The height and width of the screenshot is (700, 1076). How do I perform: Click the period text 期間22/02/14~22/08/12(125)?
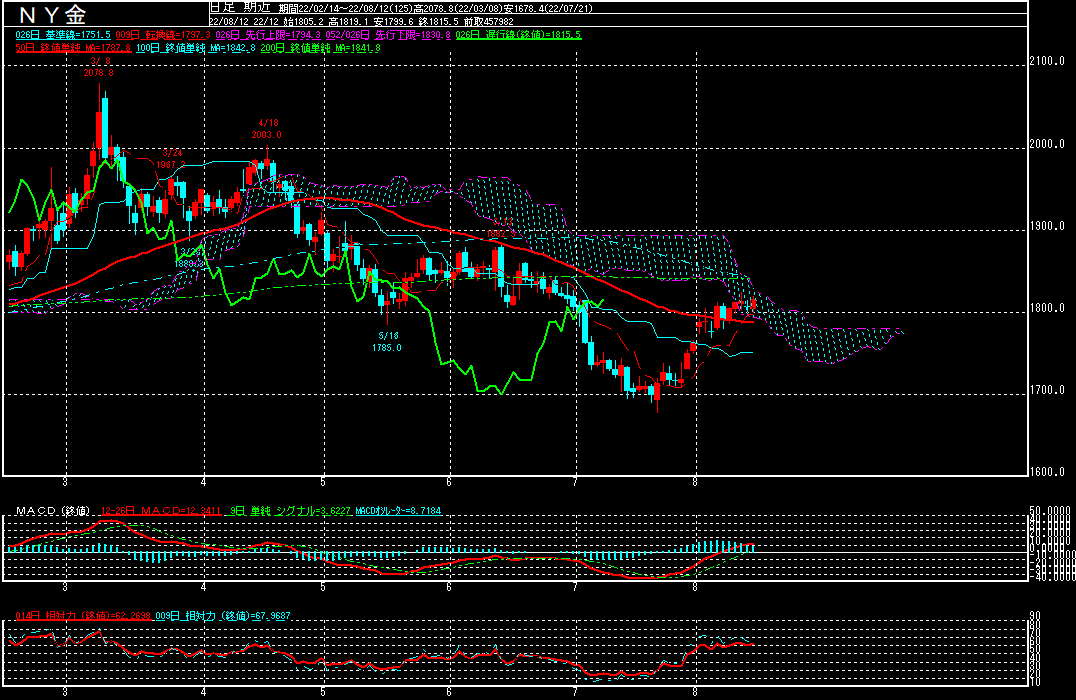[345, 9]
